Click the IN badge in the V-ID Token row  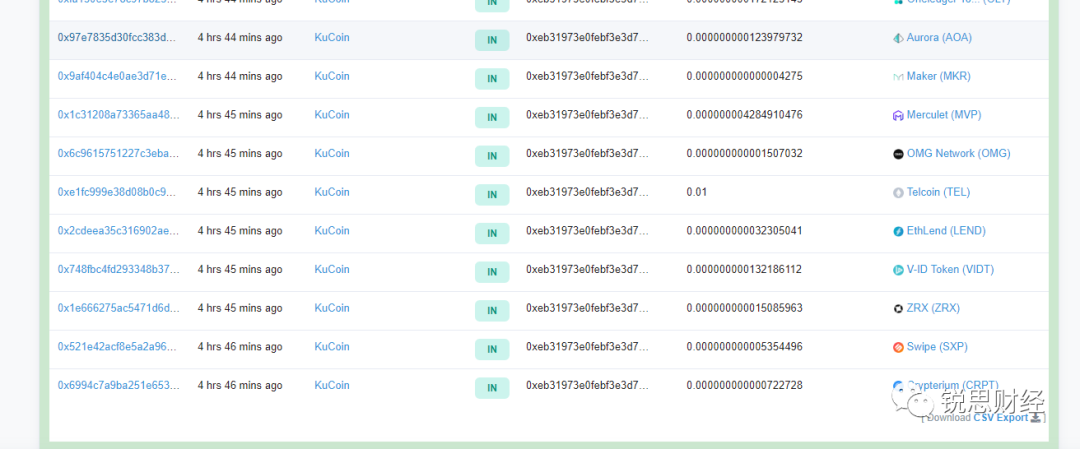492,271
